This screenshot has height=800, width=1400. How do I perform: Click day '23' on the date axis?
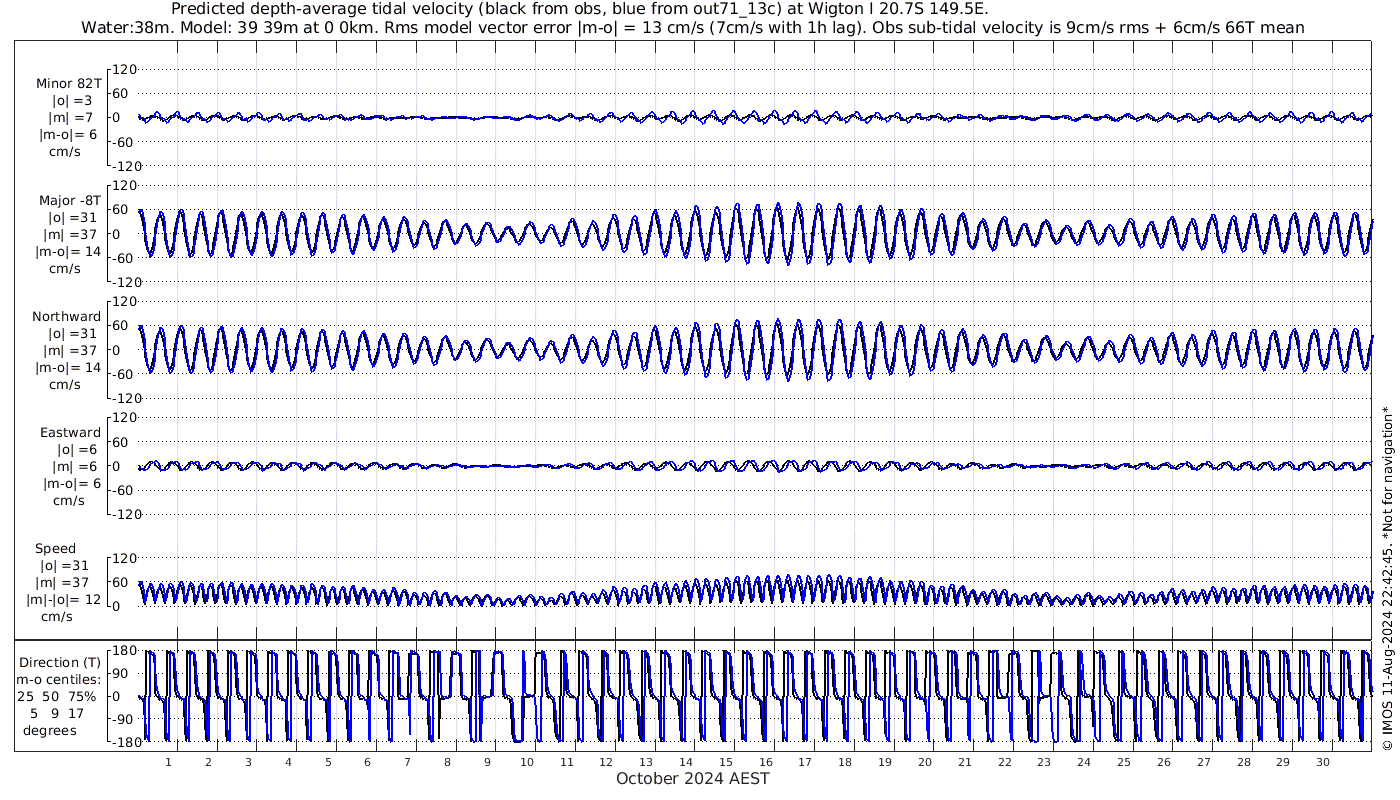[x=1044, y=762]
